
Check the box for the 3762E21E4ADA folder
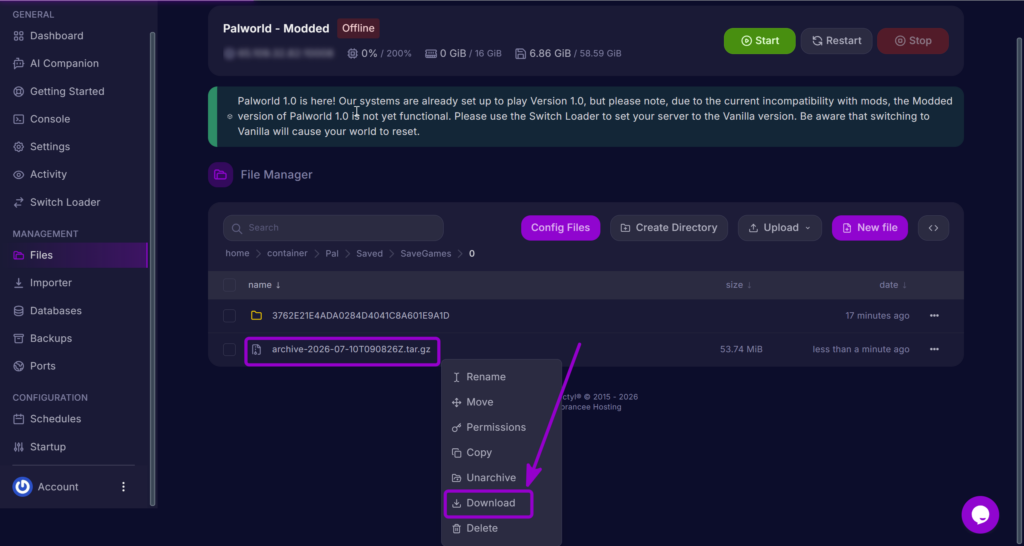pos(229,315)
